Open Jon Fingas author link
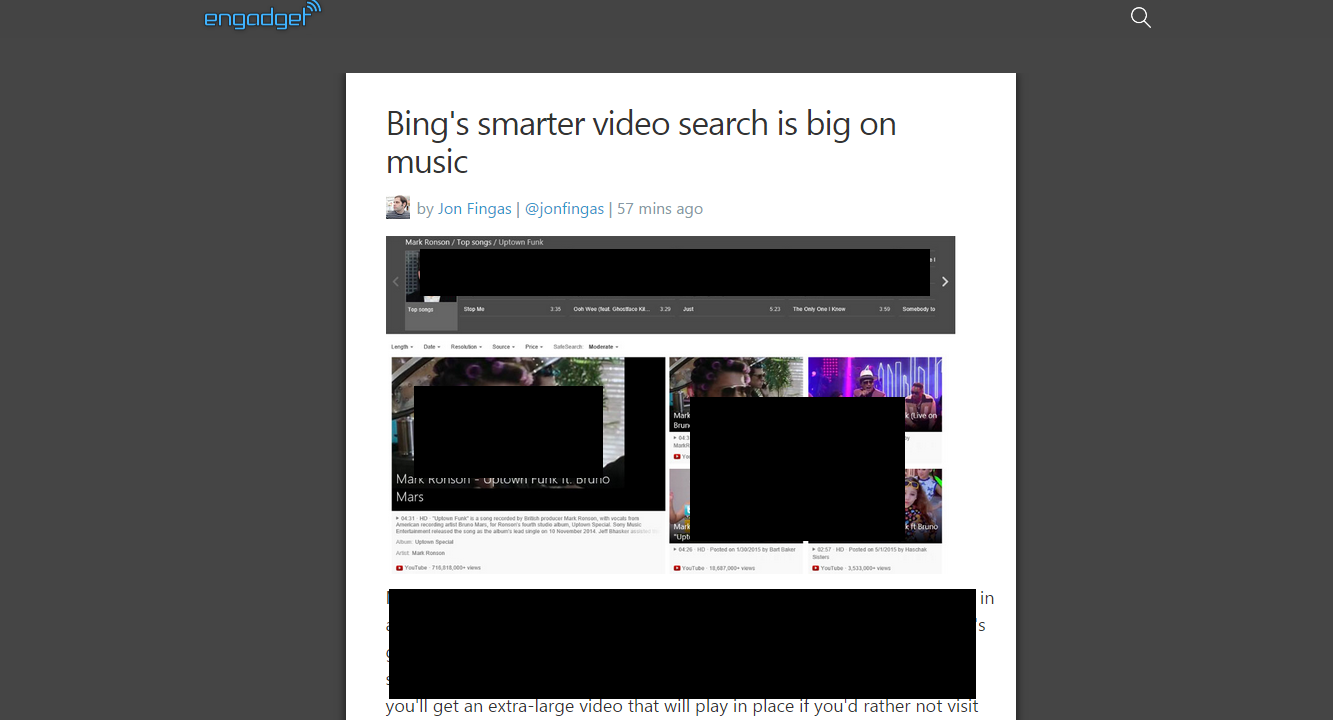The height and width of the screenshot is (720, 1333). 475,209
